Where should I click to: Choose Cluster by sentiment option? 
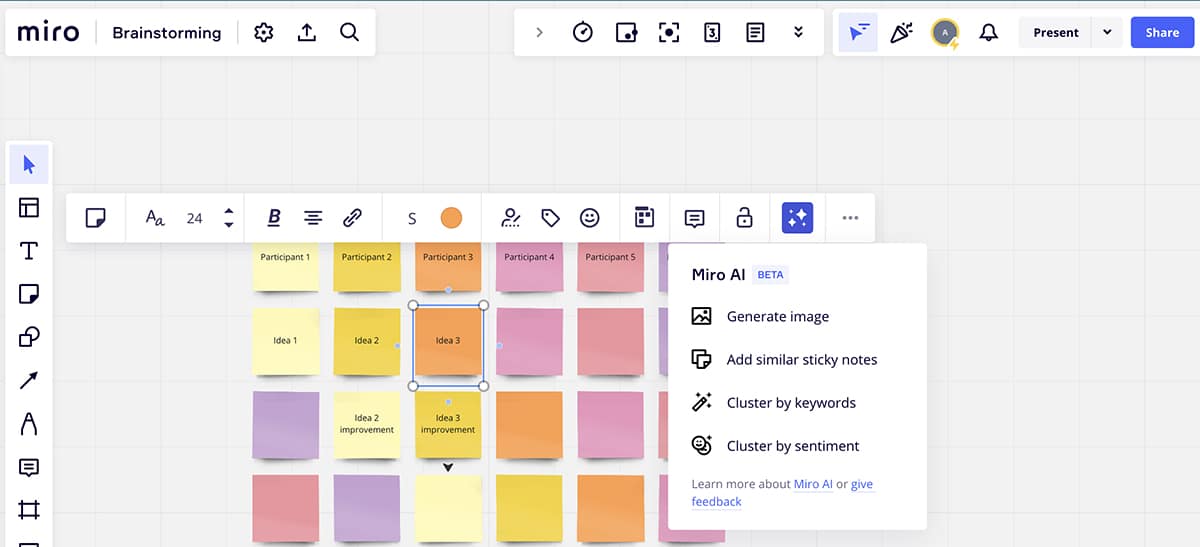click(x=792, y=446)
